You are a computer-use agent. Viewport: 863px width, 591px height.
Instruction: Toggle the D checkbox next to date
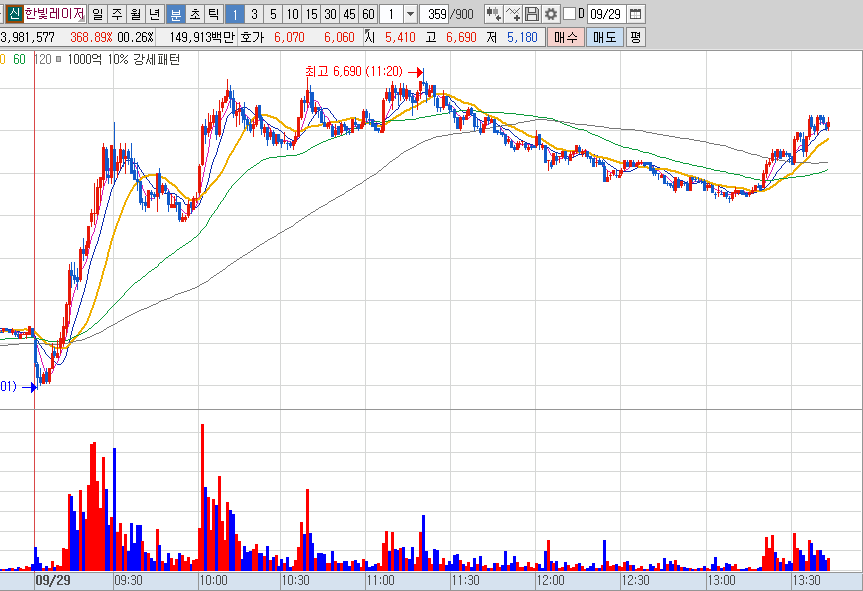pos(570,14)
